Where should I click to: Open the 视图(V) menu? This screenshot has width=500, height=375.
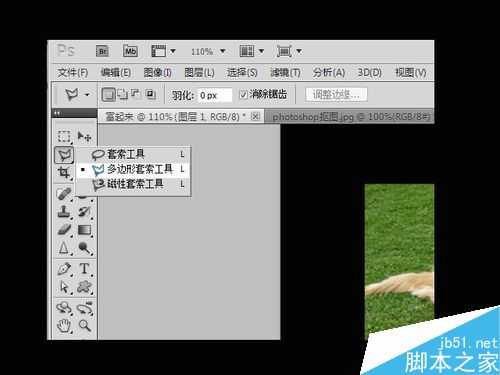coord(410,72)
